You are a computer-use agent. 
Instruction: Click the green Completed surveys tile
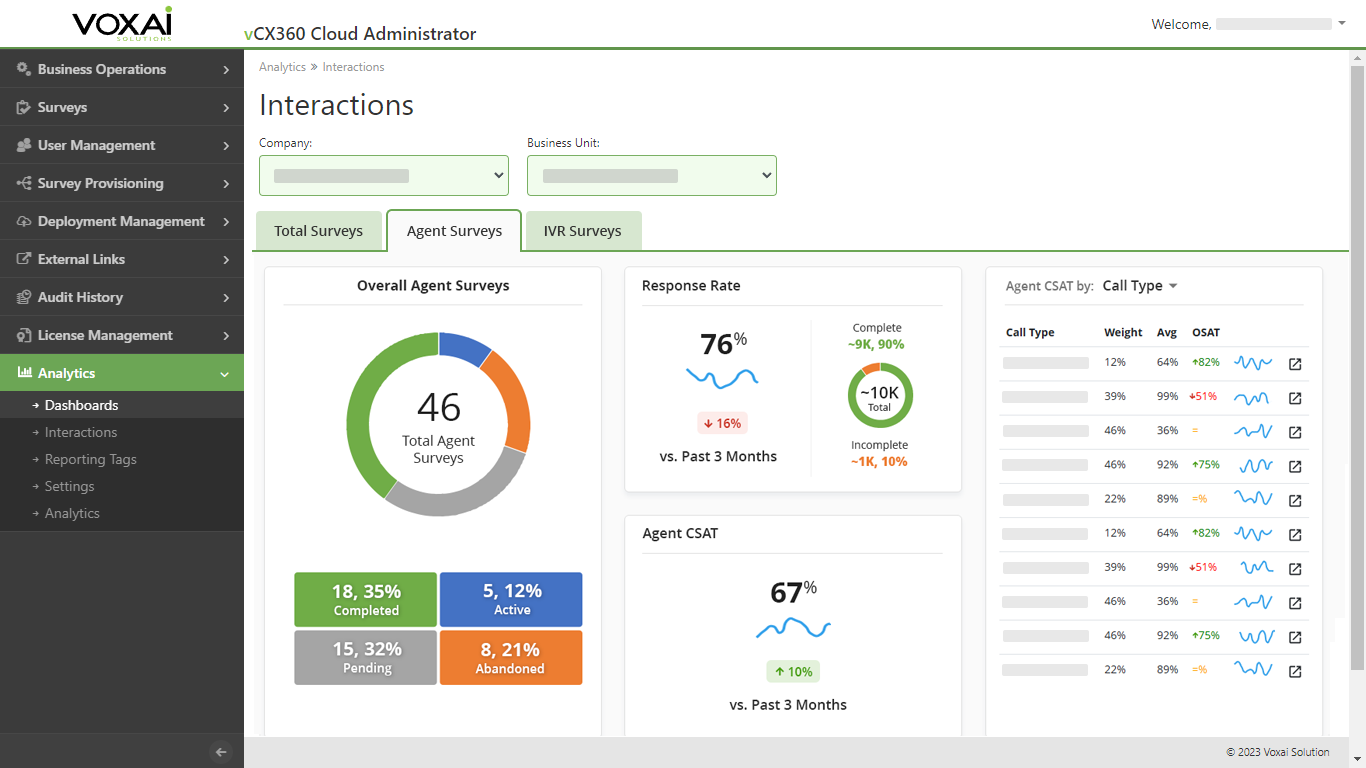pos(365,599)
